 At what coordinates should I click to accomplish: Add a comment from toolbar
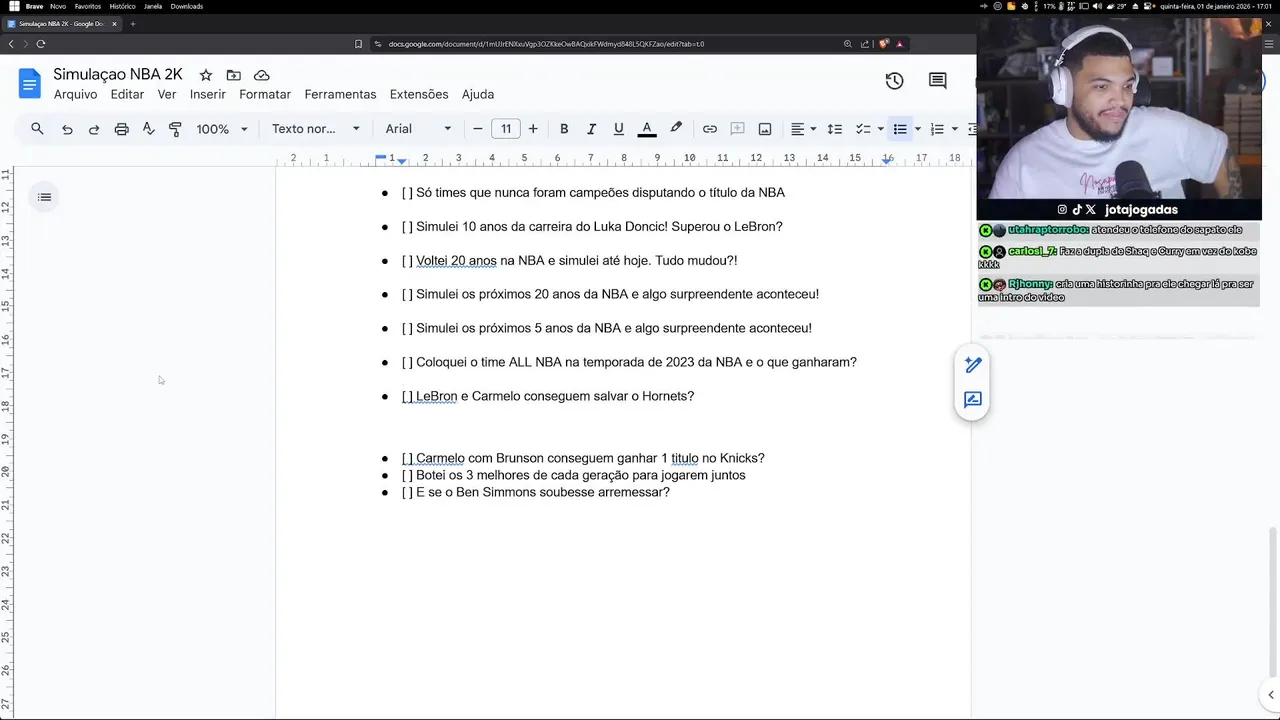[x=737, y=129]
